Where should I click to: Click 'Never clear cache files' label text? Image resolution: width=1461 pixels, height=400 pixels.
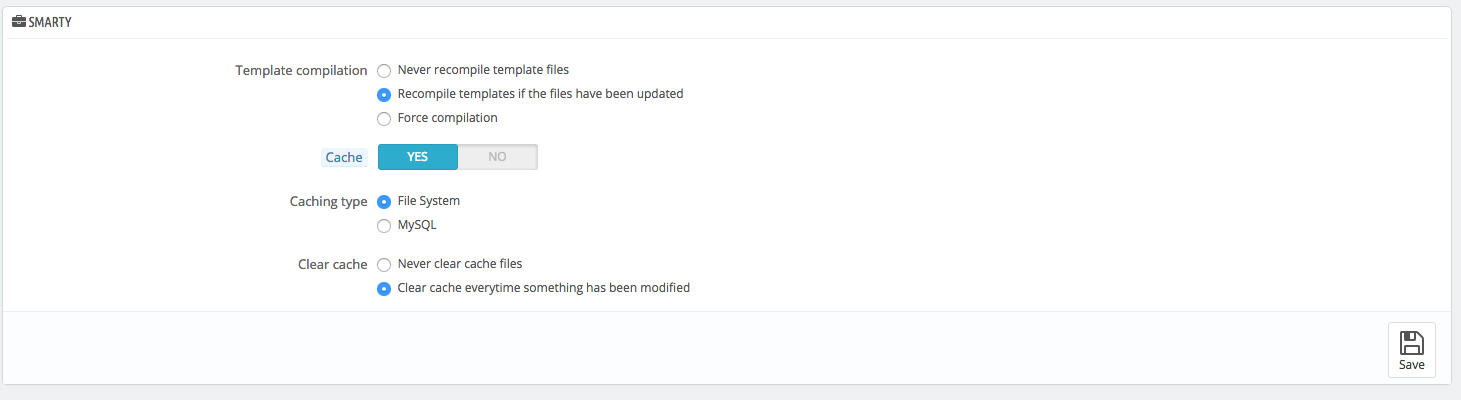click(x=460, y=264)
